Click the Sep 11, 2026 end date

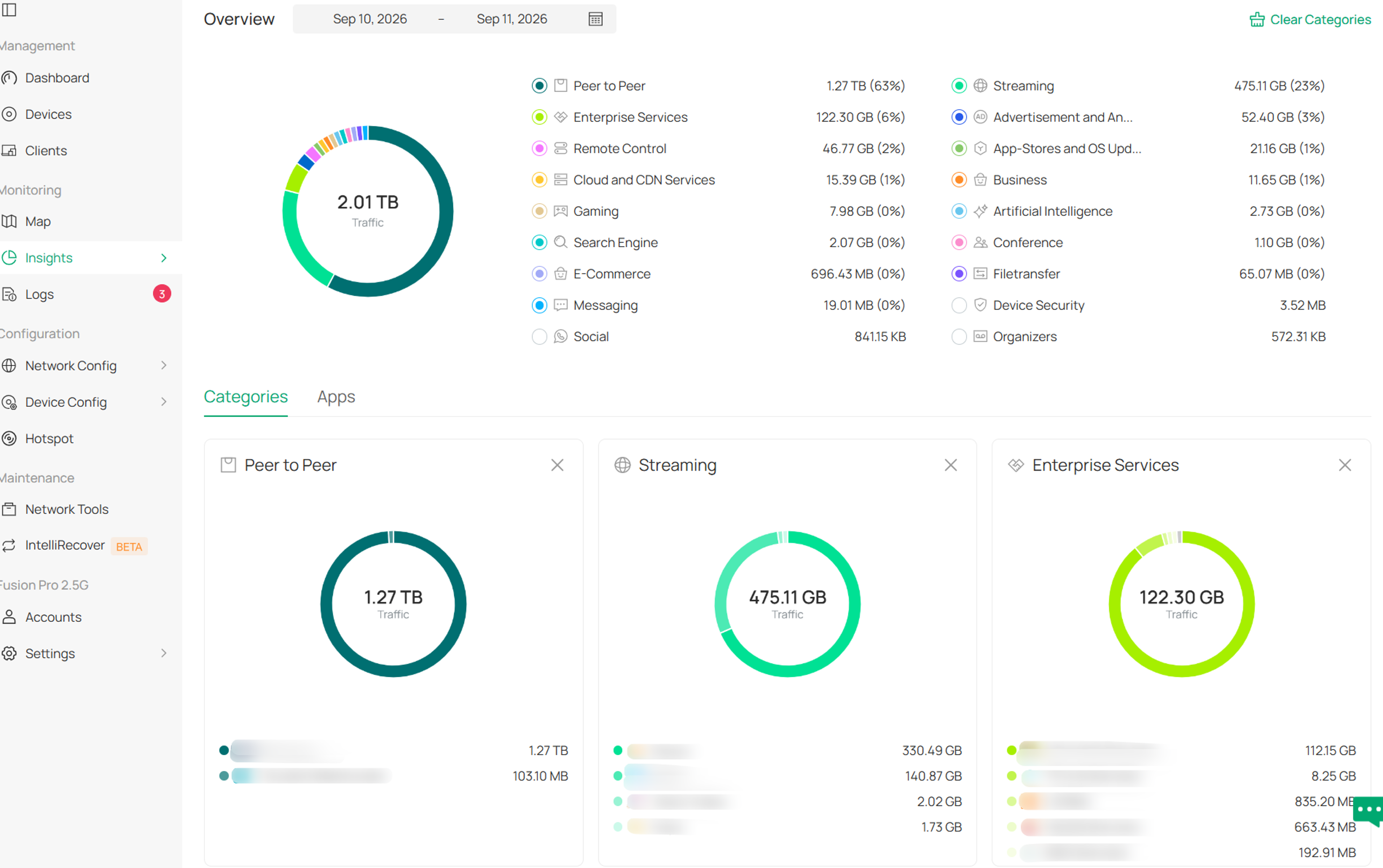click(512, 19)
